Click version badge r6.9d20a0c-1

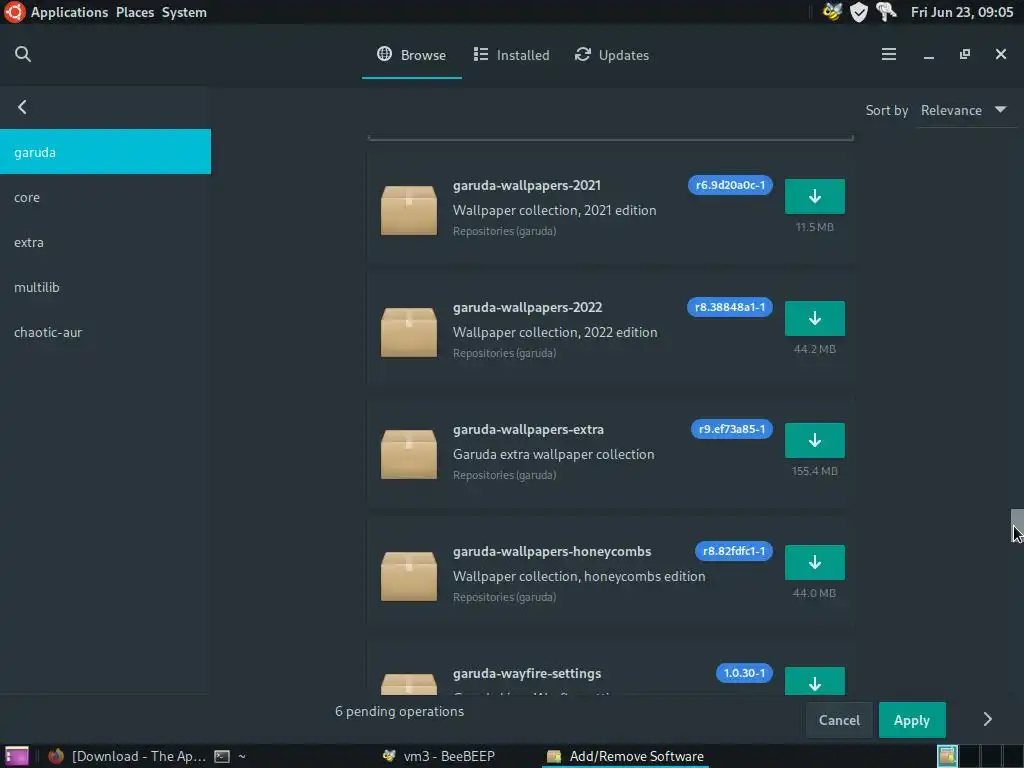pyautogui.click(x=730, y=185)
